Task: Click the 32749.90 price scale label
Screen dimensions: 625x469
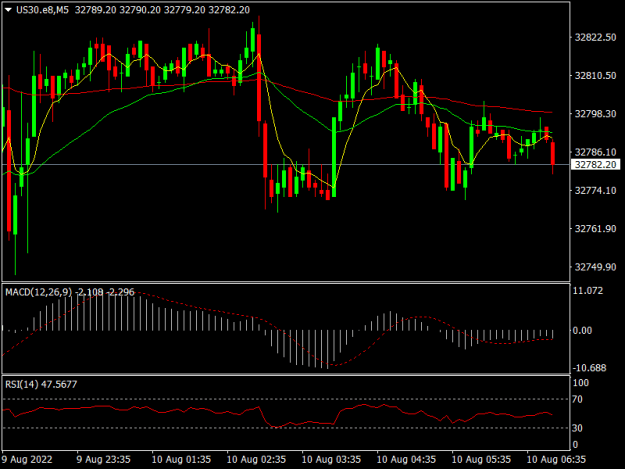Action: click(x=595, y=267)
